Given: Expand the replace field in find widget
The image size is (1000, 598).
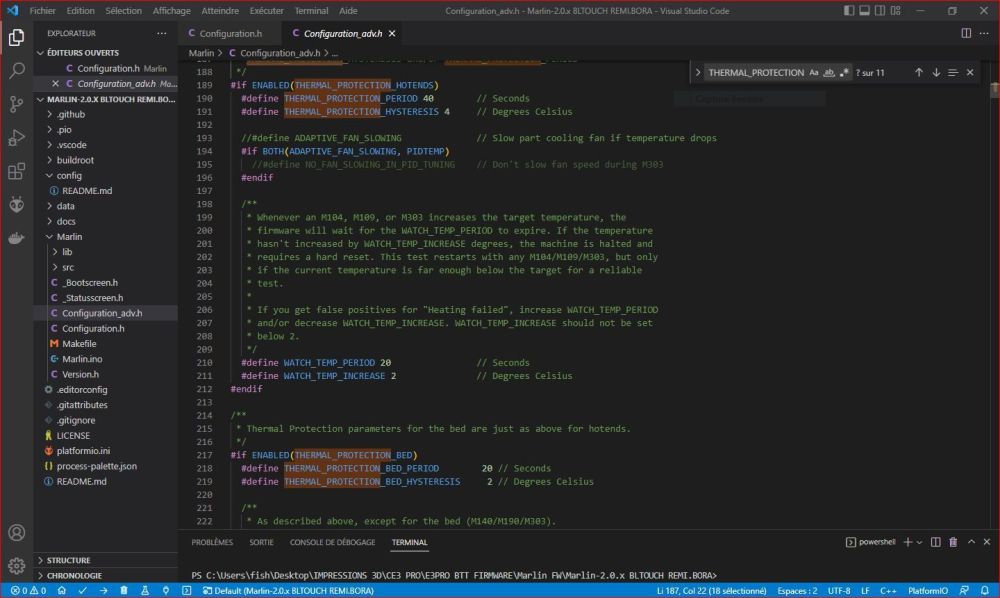Looking at the screenshot, I should (697, 72).
